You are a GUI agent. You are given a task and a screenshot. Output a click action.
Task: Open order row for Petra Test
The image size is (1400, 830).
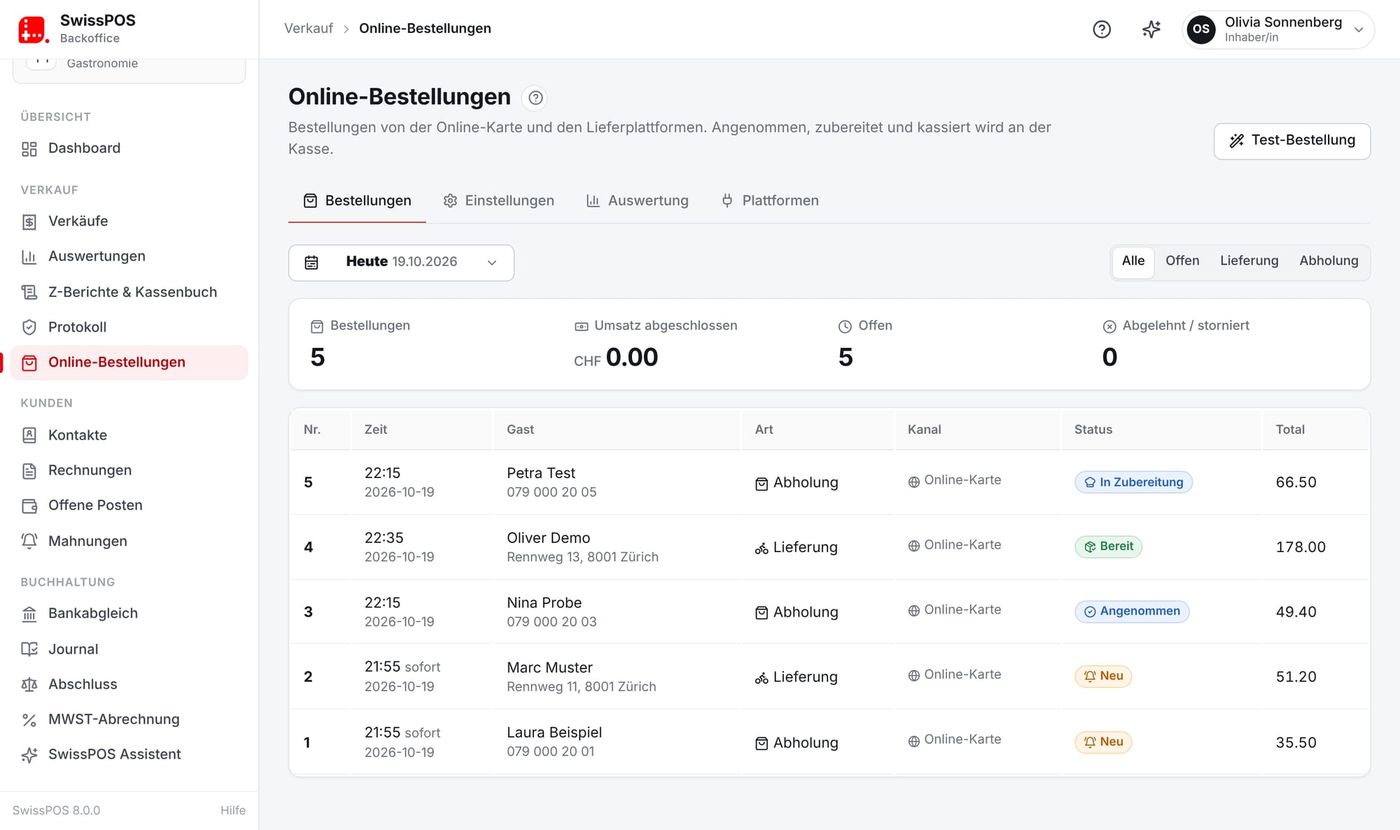(x=829, y=483)
